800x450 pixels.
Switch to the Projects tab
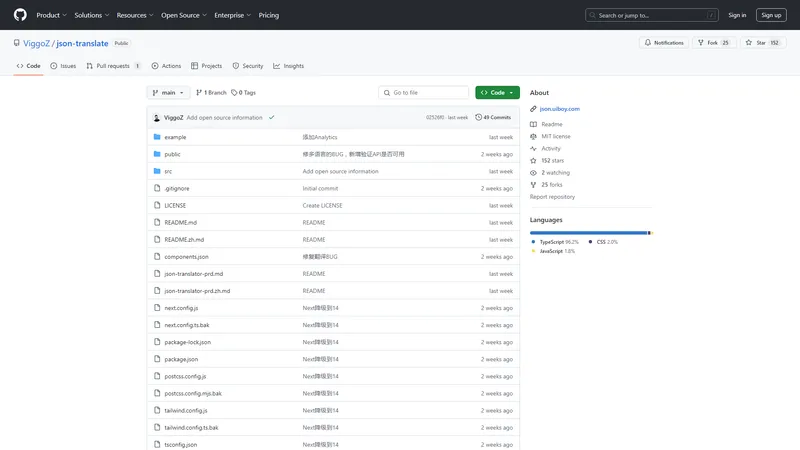[x=207, y=66]
